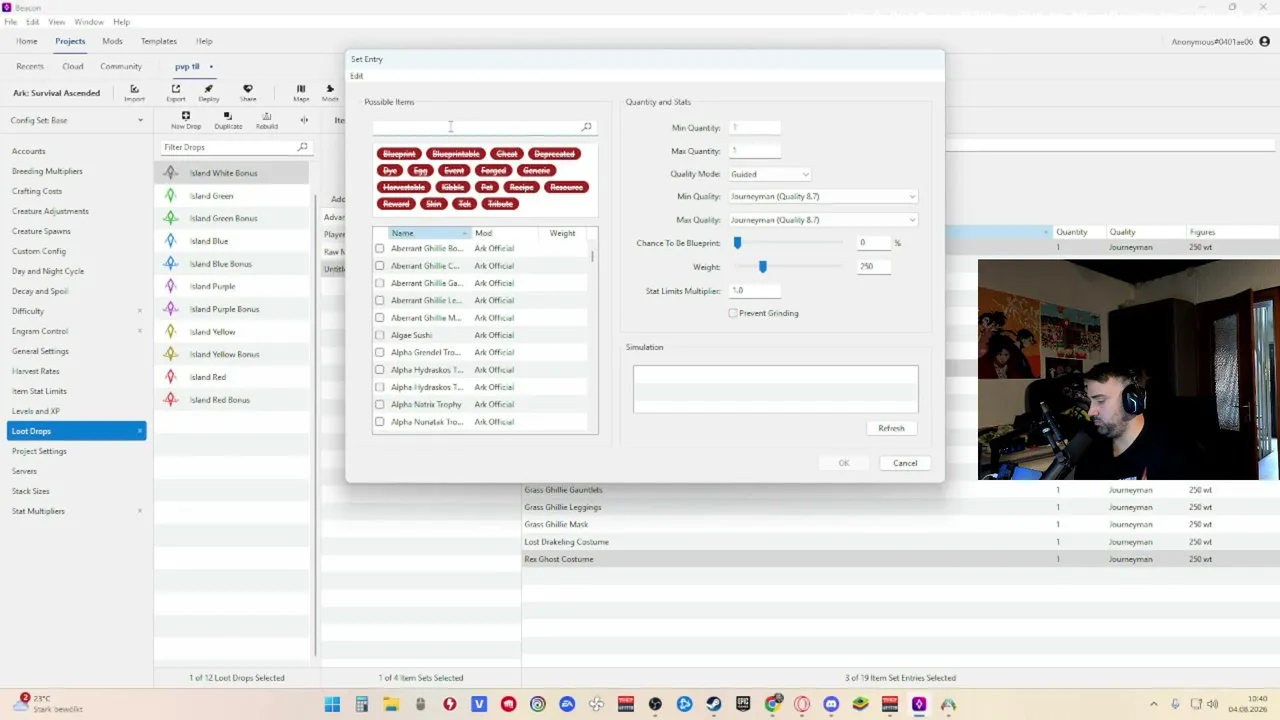The image size is (1280, 720).
Task: Adjust the Weight slider
Action: [763, 266]
